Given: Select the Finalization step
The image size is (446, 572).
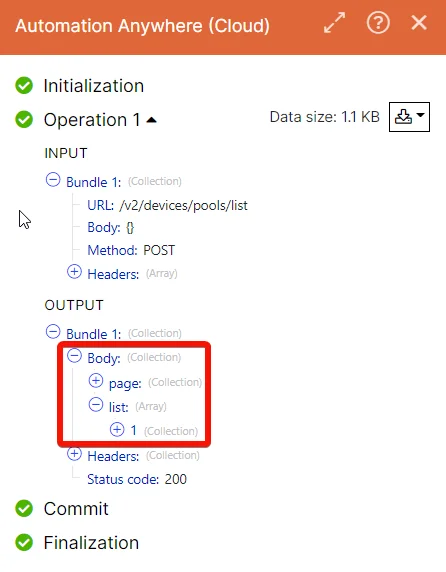Looking at the screenshot, I should pos(91,542).
